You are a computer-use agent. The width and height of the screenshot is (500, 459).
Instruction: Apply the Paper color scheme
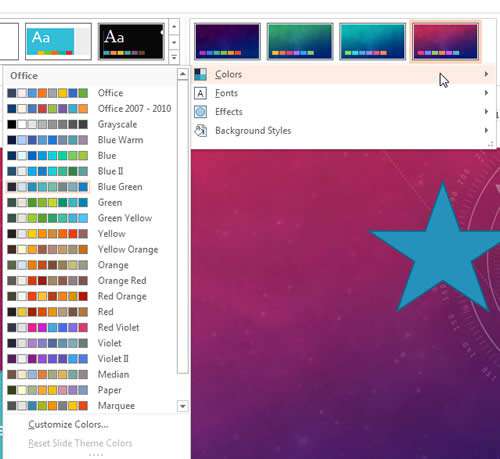(91, 390)
